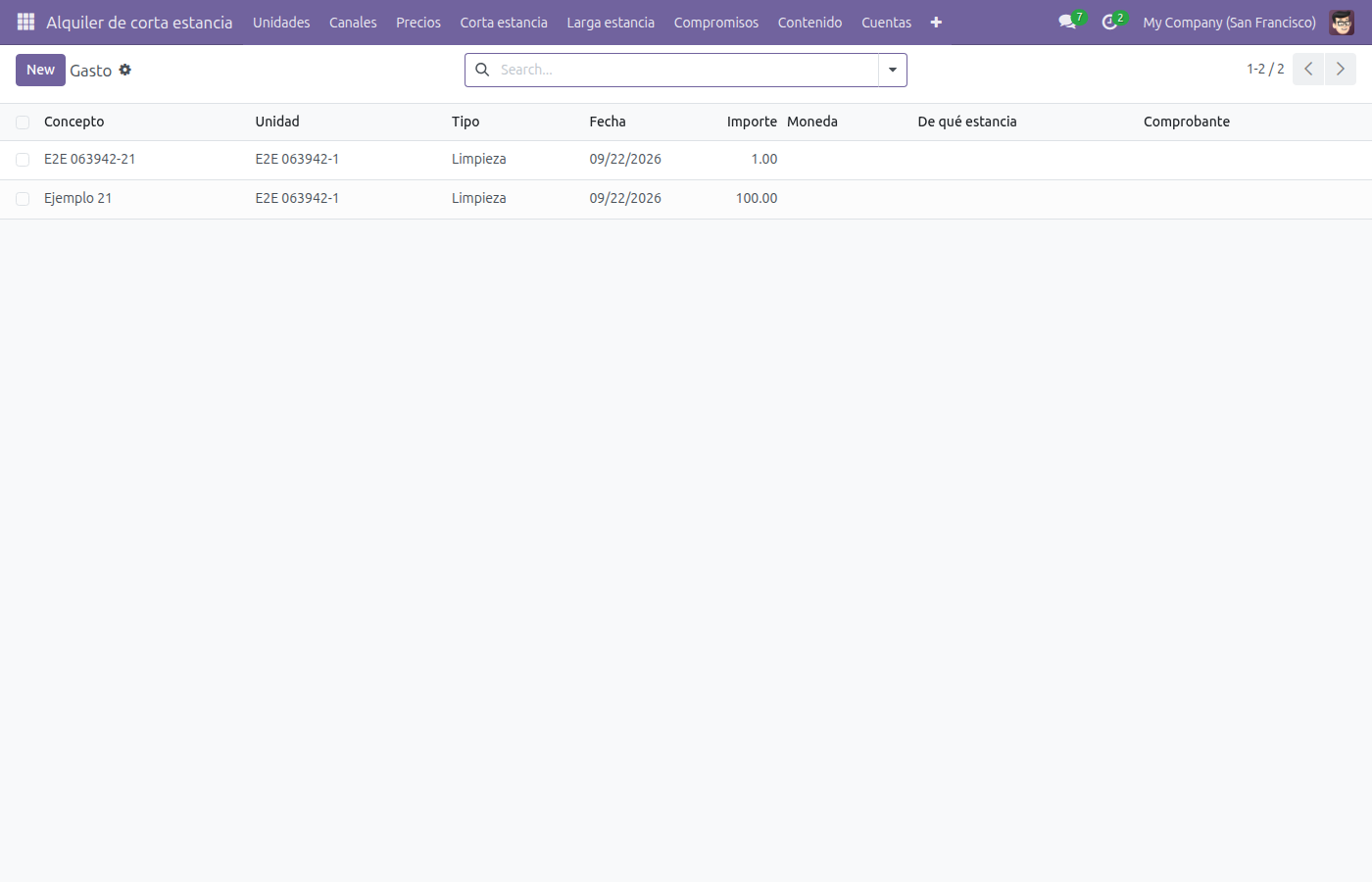Open the main apps grid menu

click(x=26, y=22)
